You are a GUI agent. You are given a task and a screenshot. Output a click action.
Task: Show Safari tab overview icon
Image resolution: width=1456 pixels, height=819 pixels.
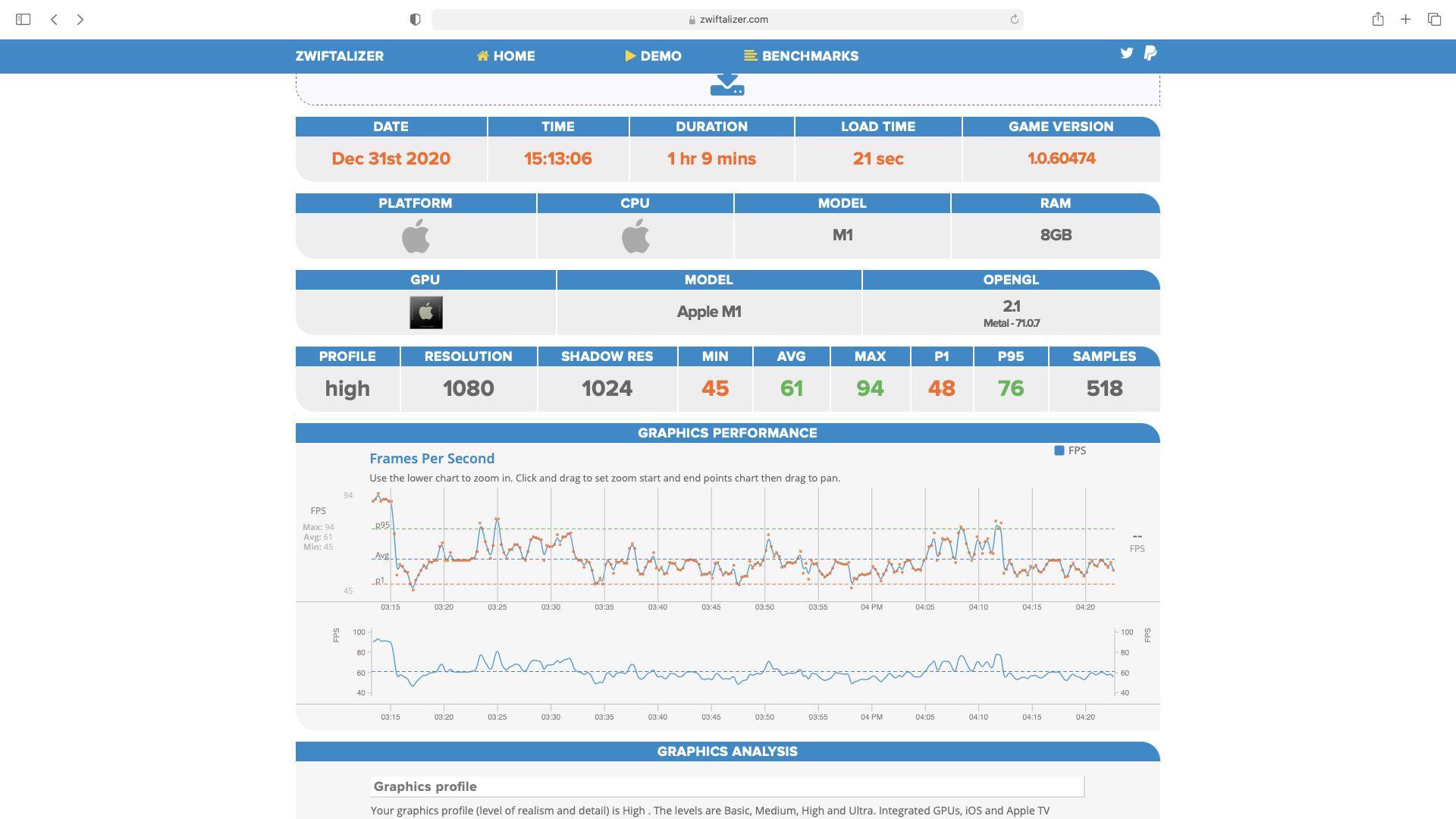(x=1434, y=20)
